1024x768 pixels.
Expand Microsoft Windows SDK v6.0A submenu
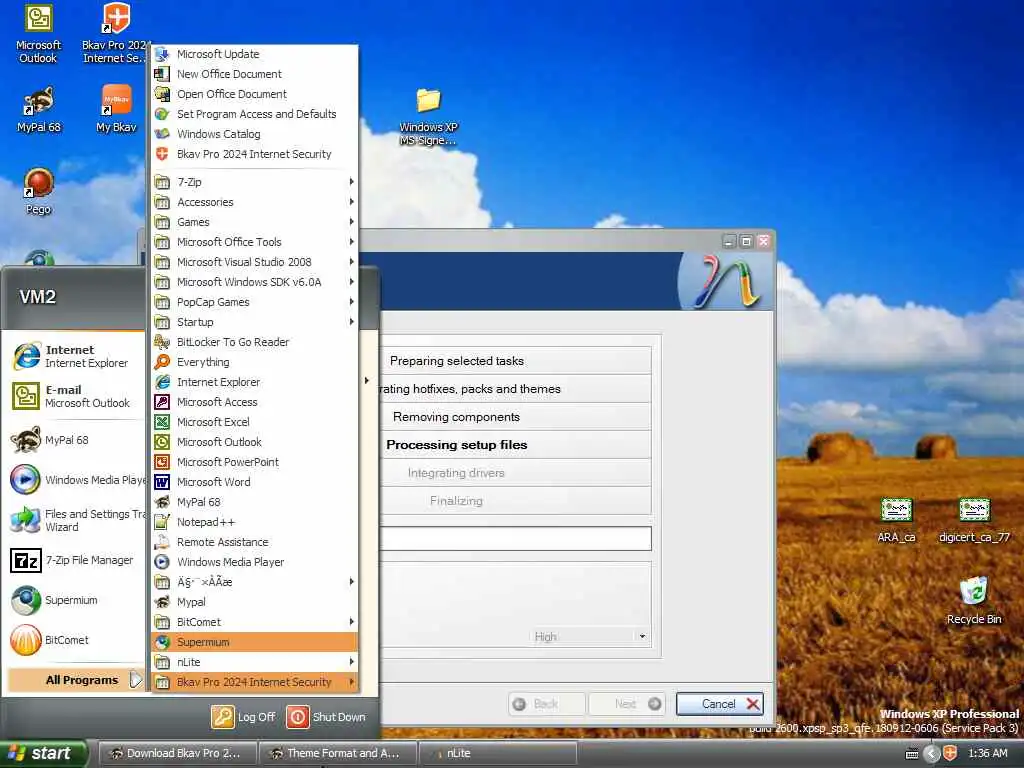pos(255,282)
